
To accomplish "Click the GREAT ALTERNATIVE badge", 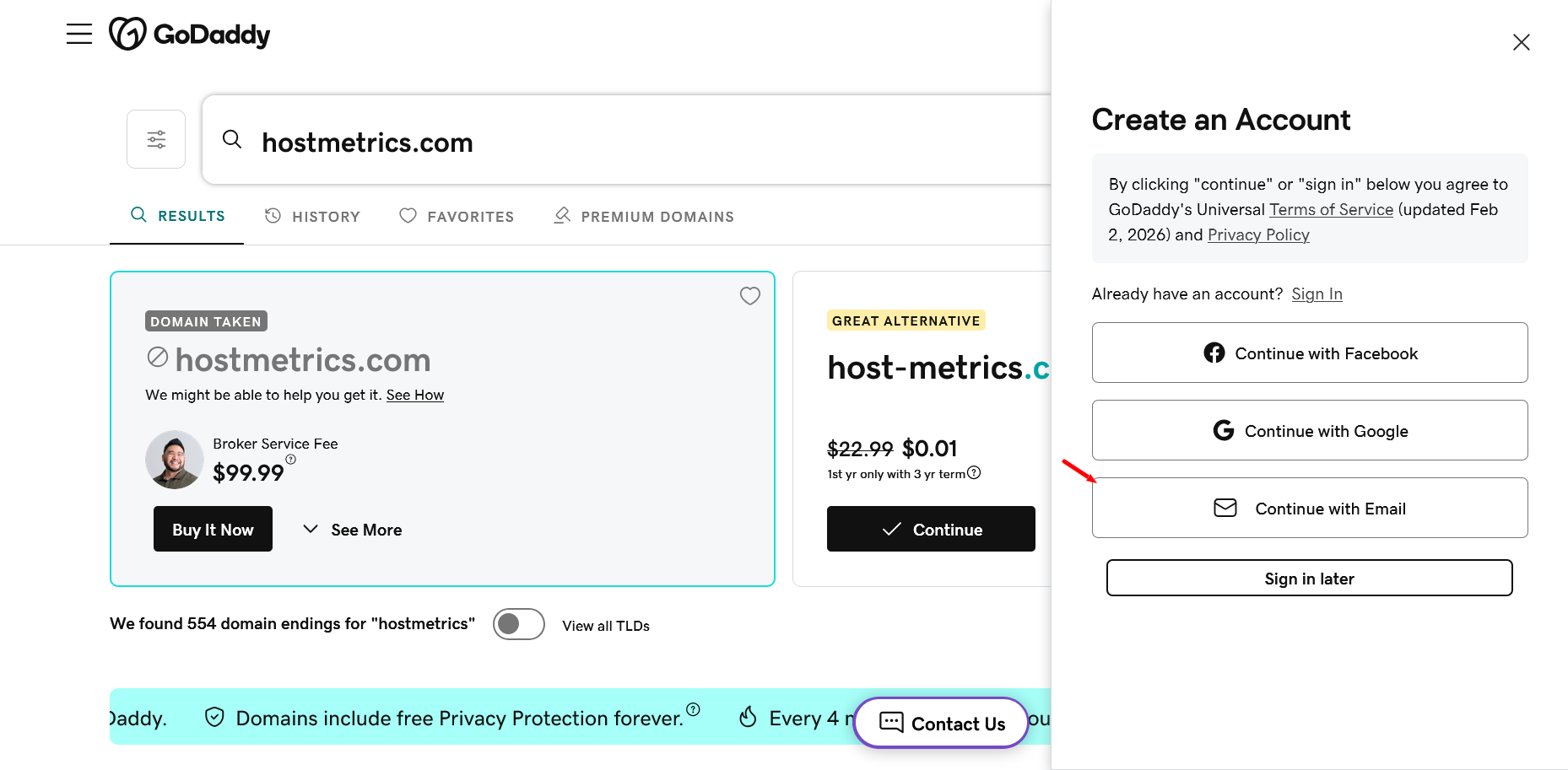I will point(906,320).
